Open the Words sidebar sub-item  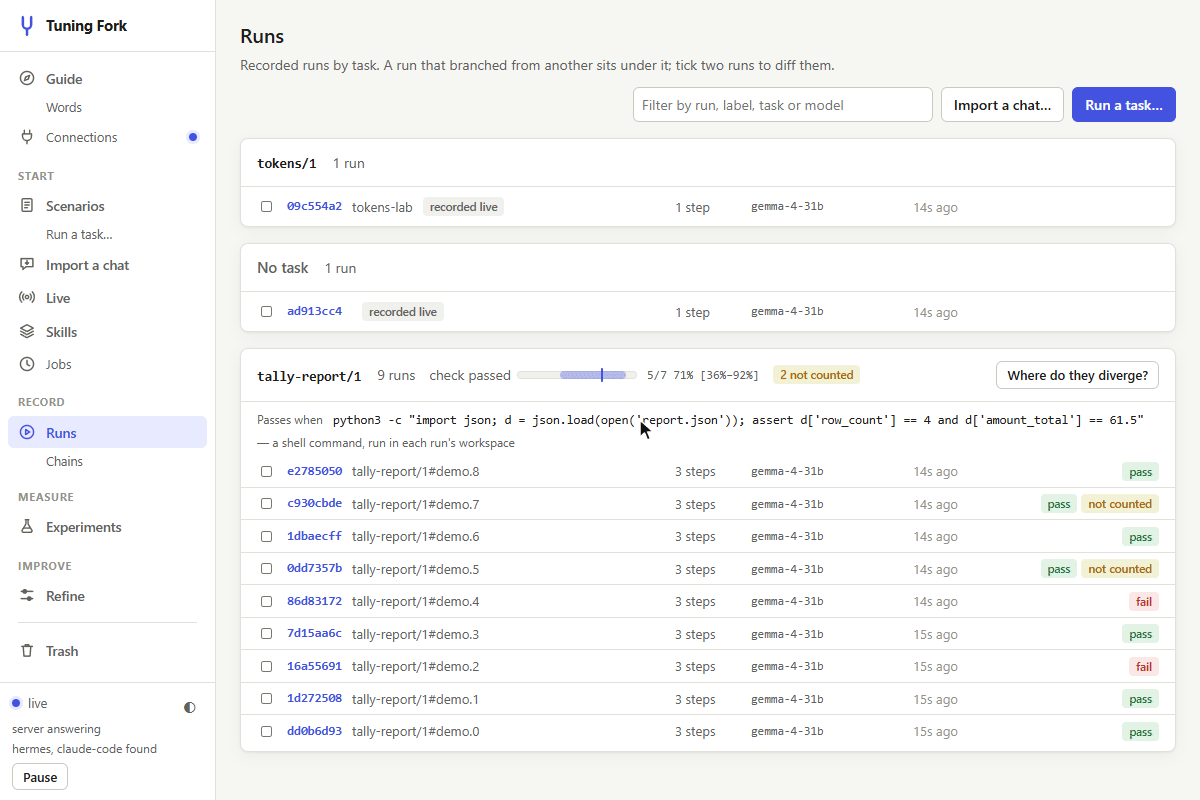click(64, 107)
